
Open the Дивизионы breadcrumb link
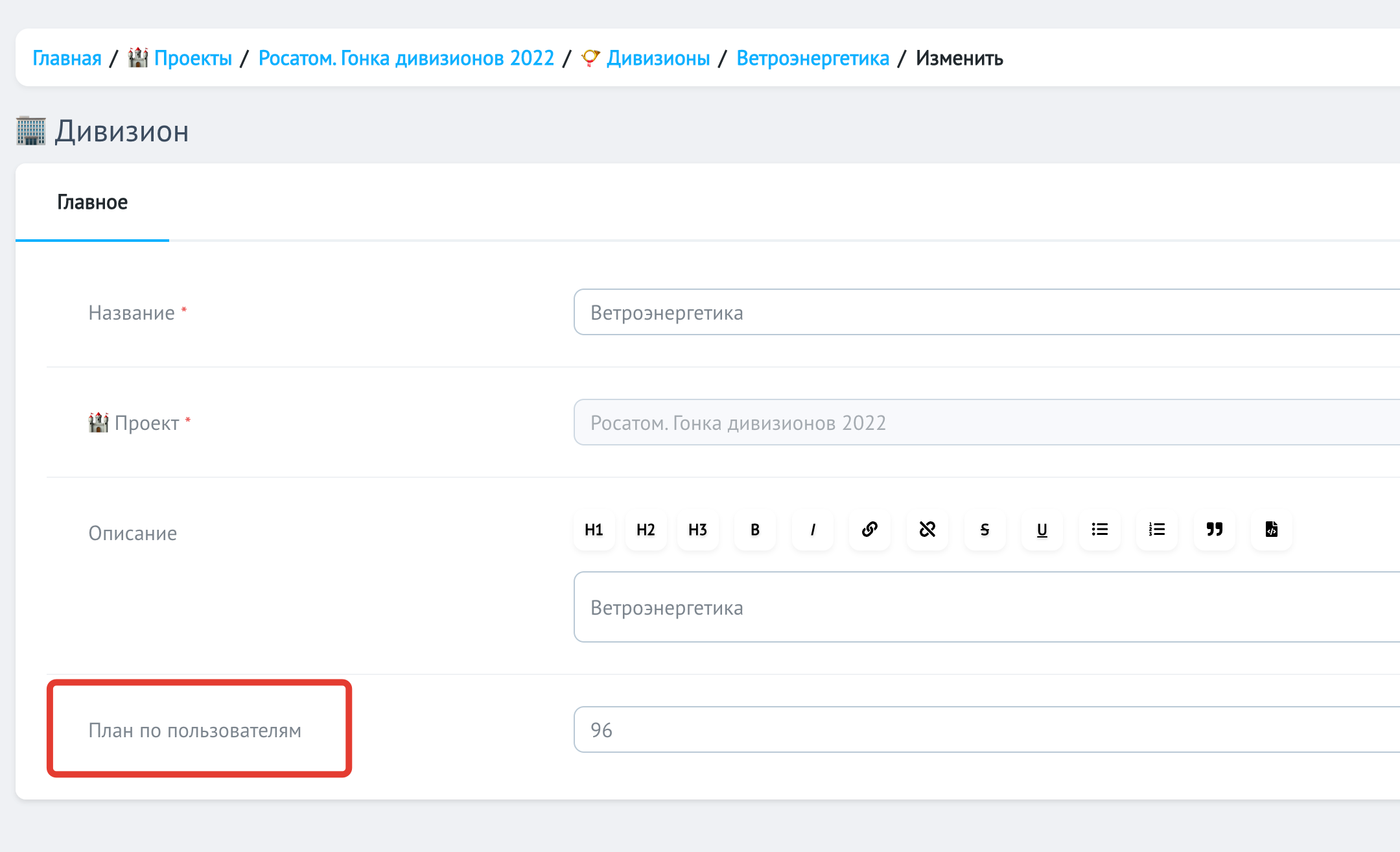coord(657,58)
